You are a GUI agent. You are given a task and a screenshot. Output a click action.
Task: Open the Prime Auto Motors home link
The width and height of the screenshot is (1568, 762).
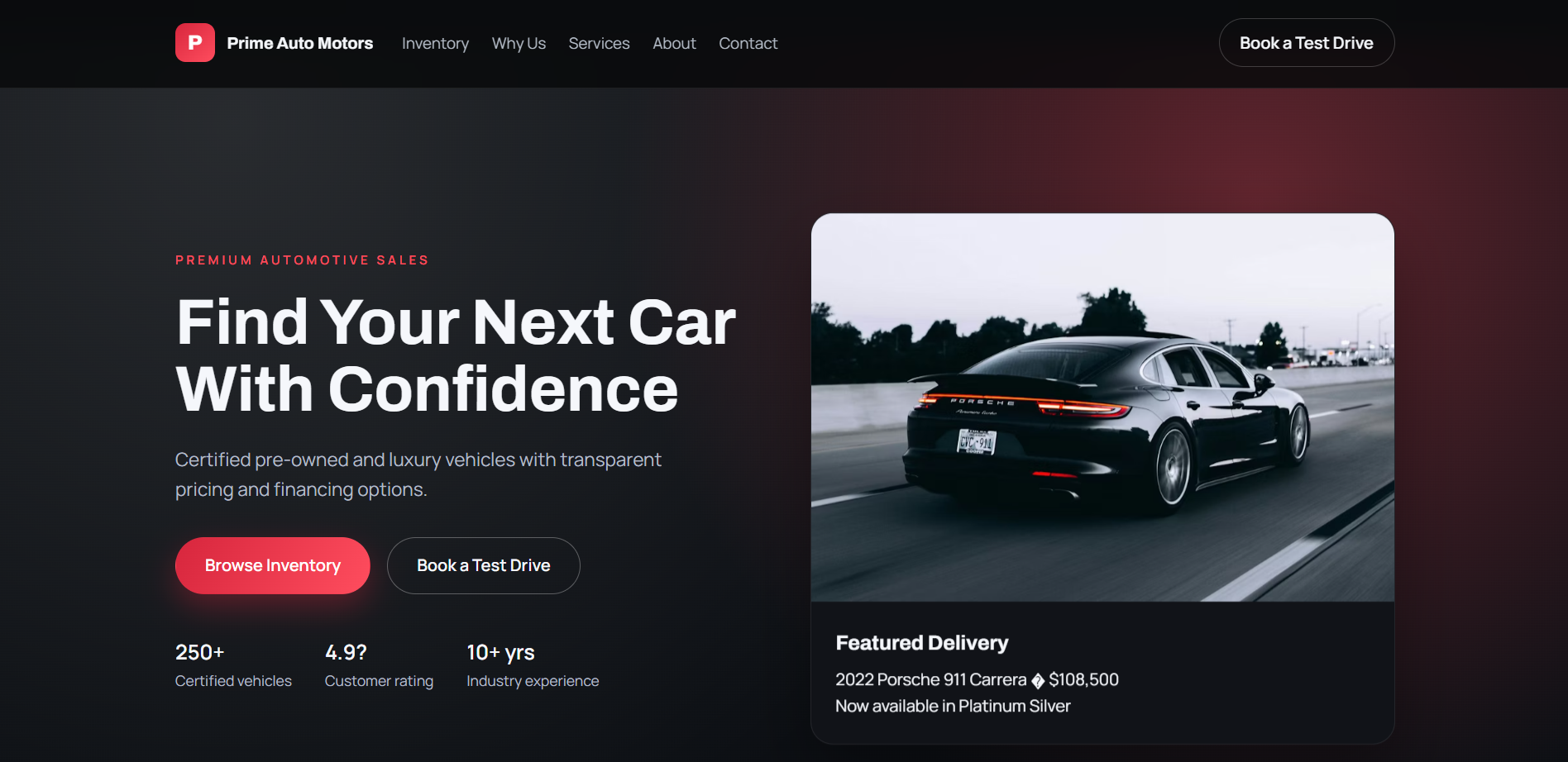pos(299,43)
